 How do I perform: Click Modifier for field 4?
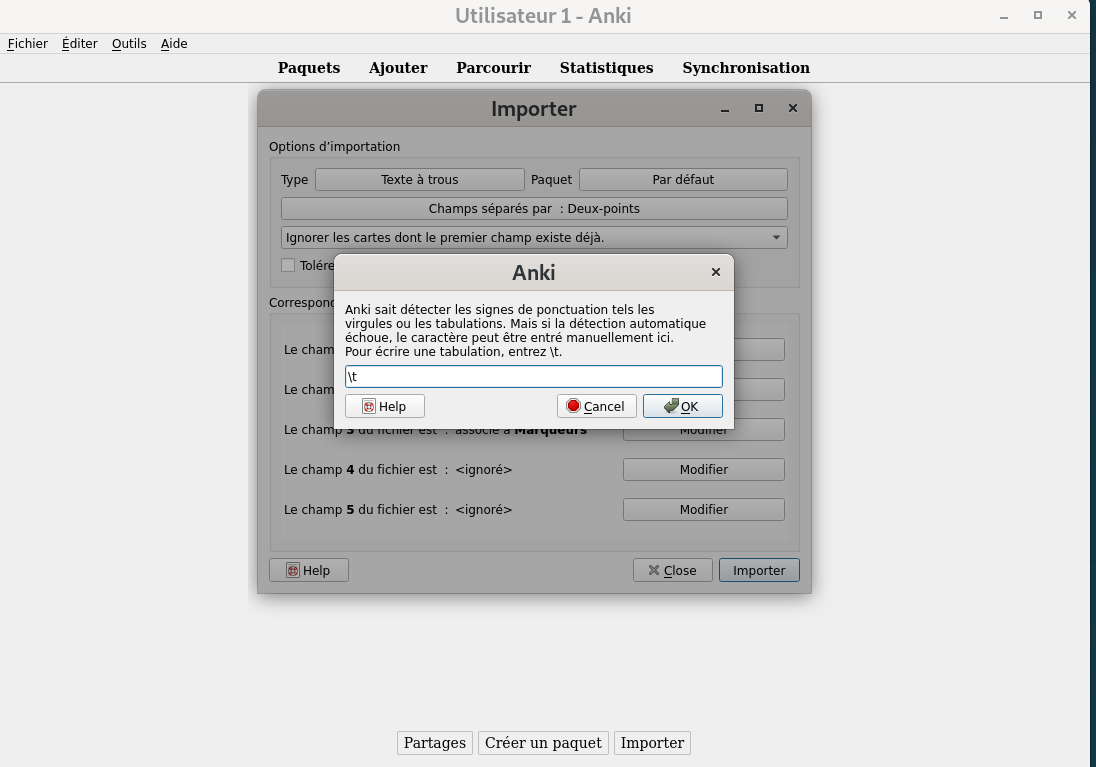pyautogui.click(x=703, y=469)
